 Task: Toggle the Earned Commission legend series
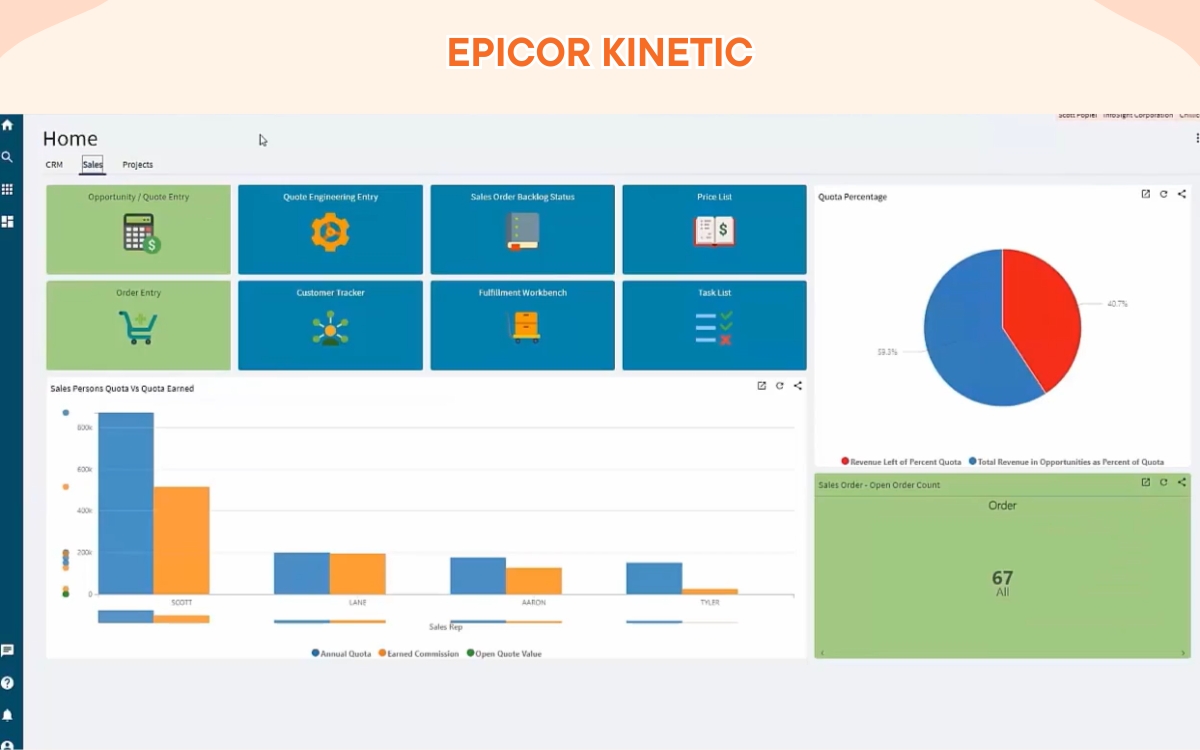[418, 653]
